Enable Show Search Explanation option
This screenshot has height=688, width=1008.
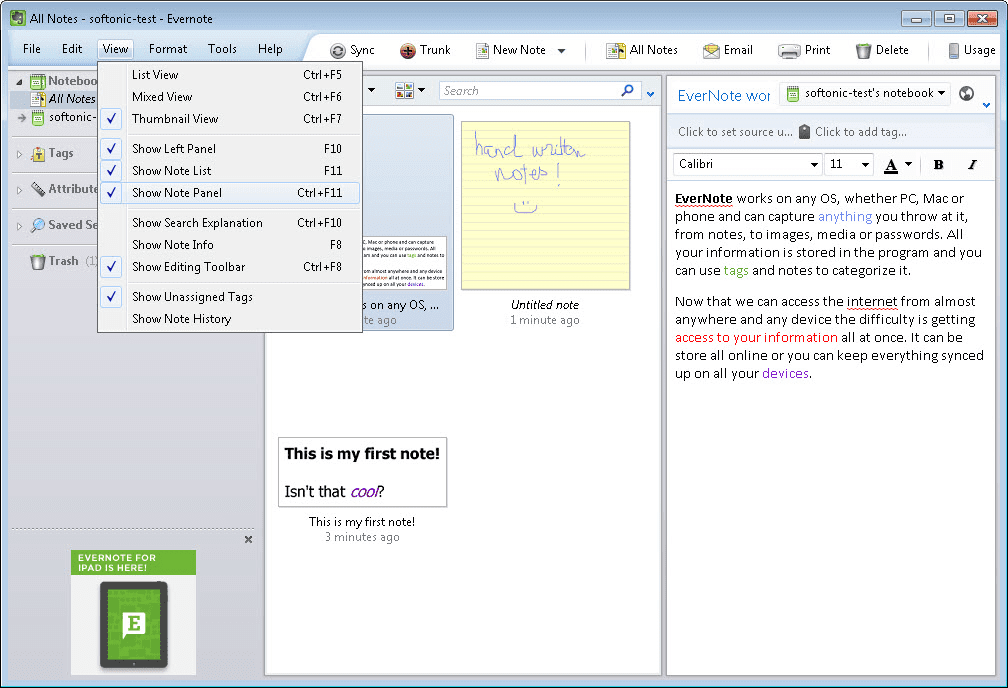coord(230,222)
